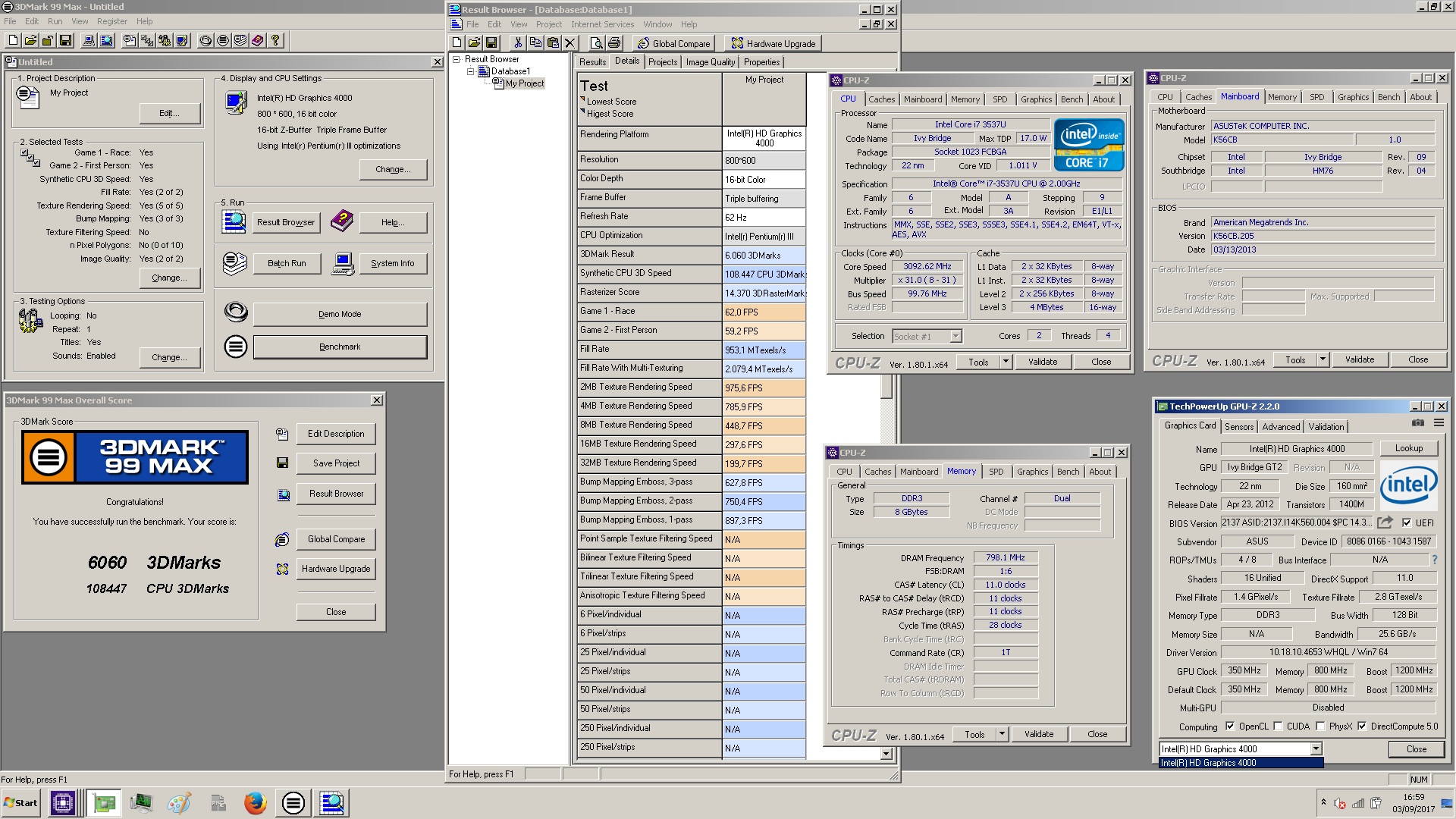The width and height of the screenshot is (1456, 819).
Task: Open Tools dropdown arrow in CPU-Z CPU window
Action: [1006, 362]
